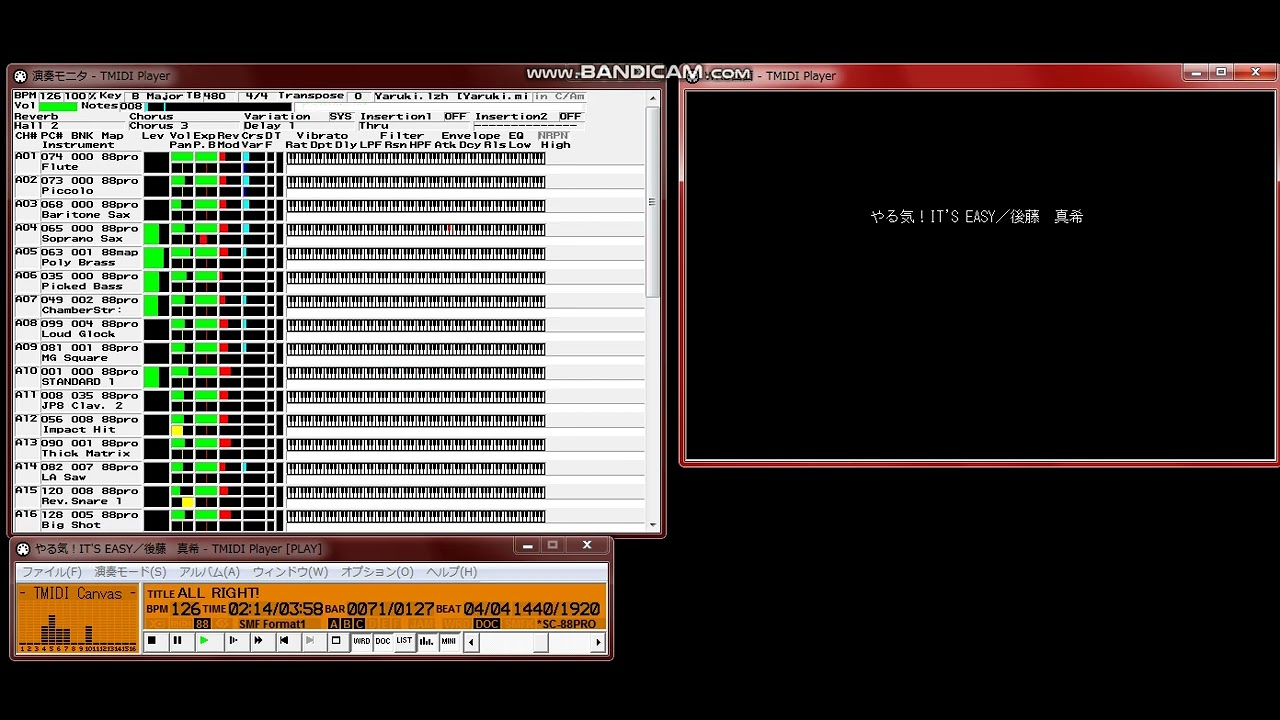Select channel A13 Thick Matrix
Screen dimensions: 1280x720
coord(77,448)
